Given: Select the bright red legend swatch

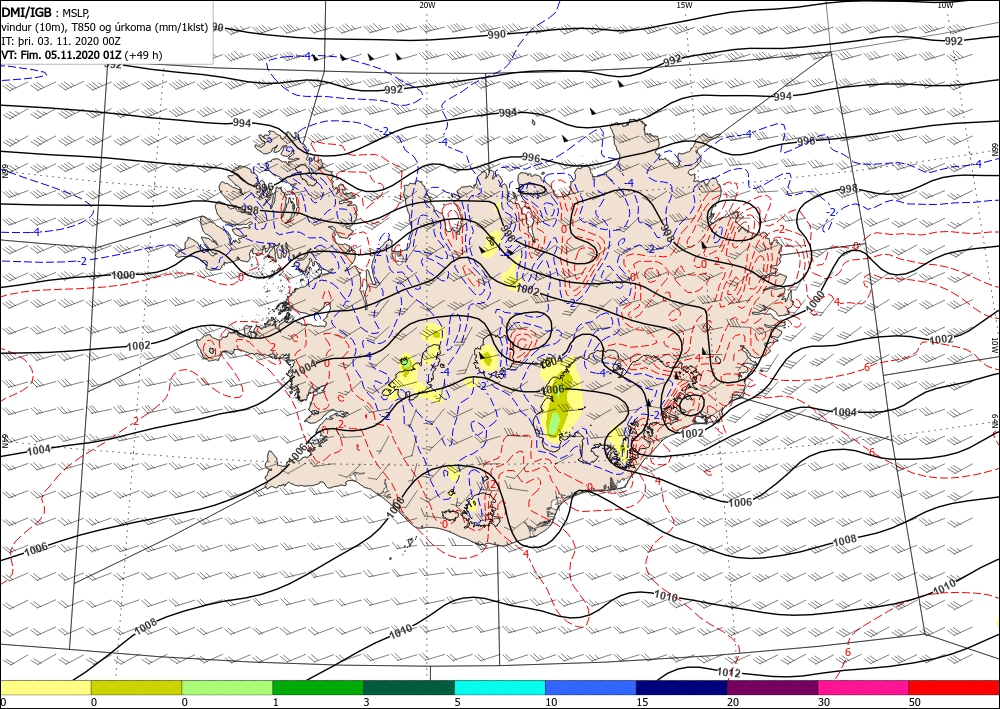Looking at the screenshot, I should pos(954,687).
